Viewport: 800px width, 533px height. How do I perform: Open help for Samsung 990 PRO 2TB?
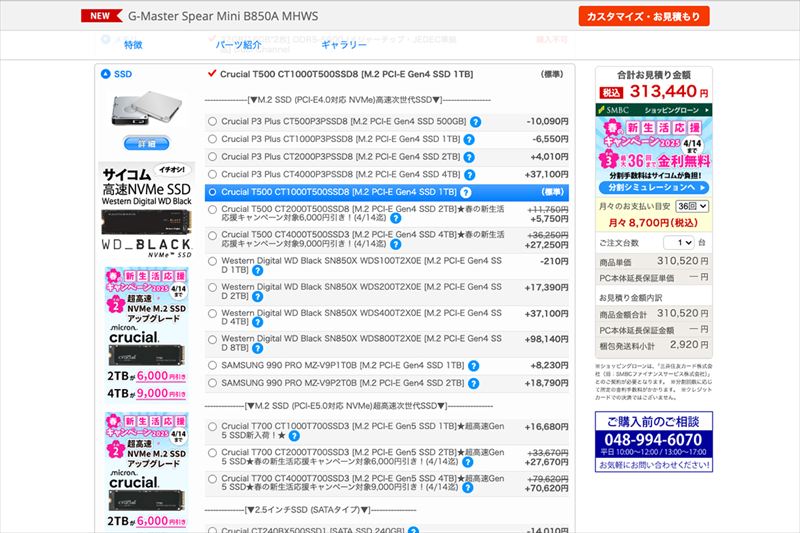[x=473, y=384]
